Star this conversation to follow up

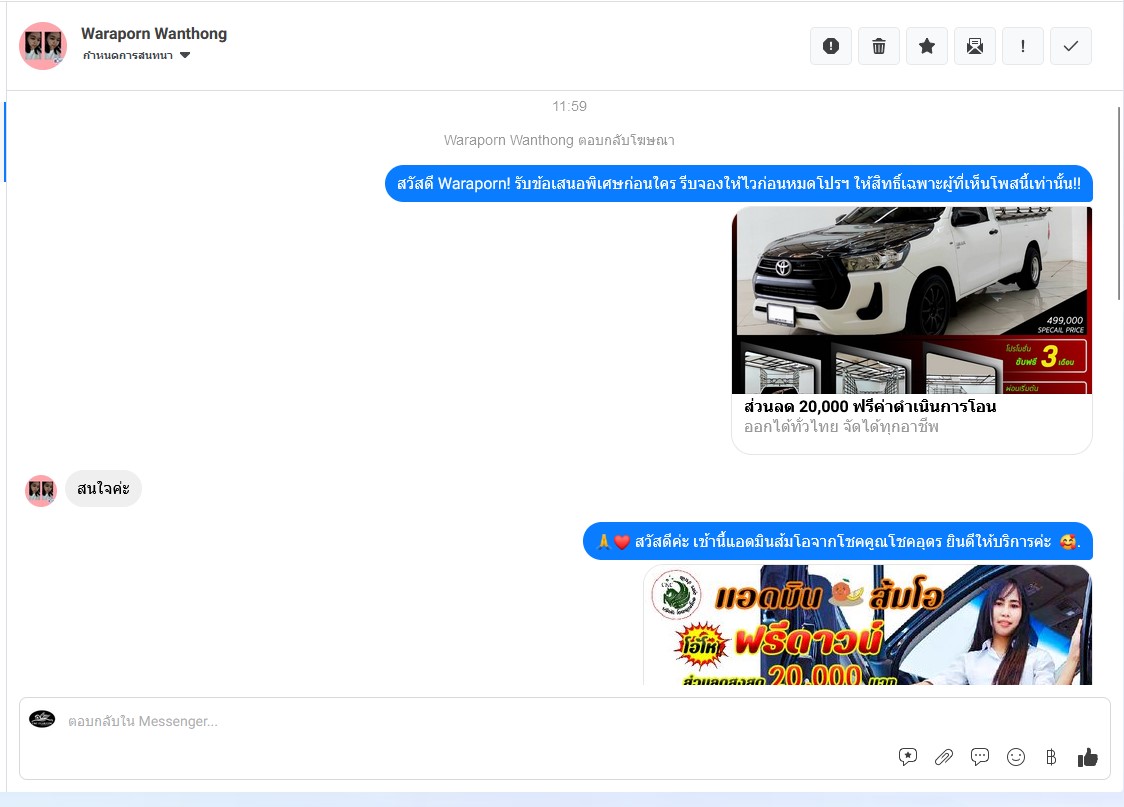[x=927, y=46]
